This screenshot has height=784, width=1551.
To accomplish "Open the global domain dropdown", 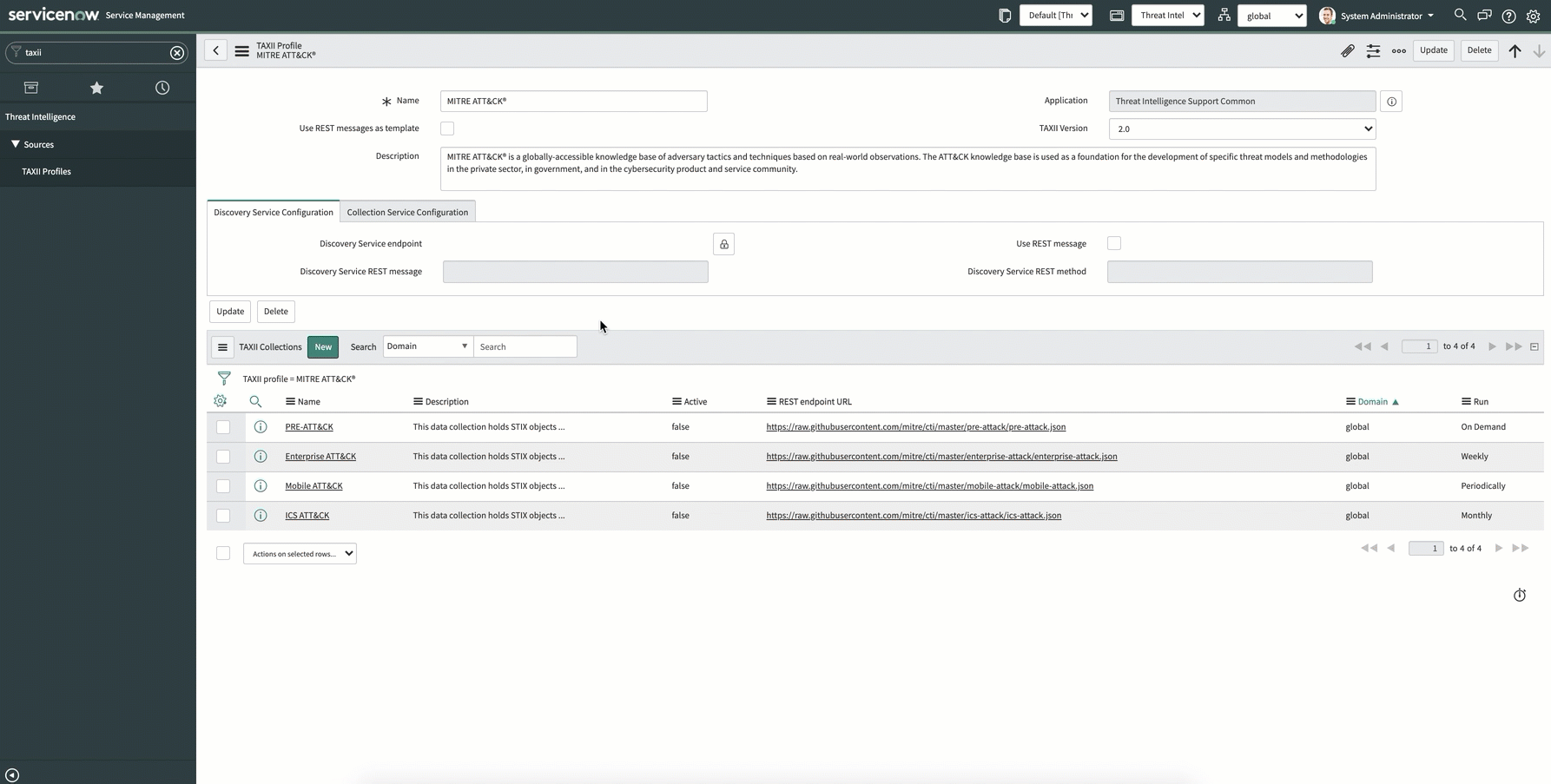I will click(x=1272, y=16).
